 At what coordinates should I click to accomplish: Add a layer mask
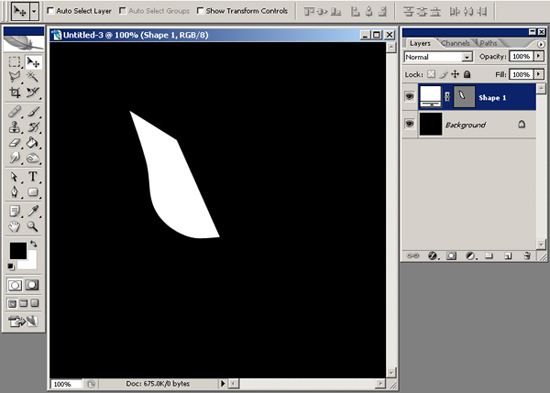click(x=451, y=256)
